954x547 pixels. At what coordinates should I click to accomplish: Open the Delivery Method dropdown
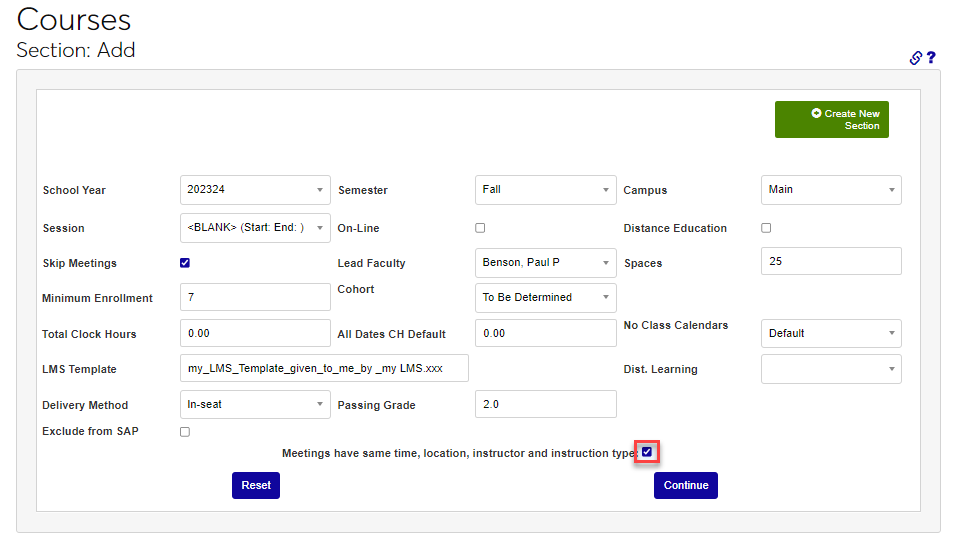click(255, 404)
